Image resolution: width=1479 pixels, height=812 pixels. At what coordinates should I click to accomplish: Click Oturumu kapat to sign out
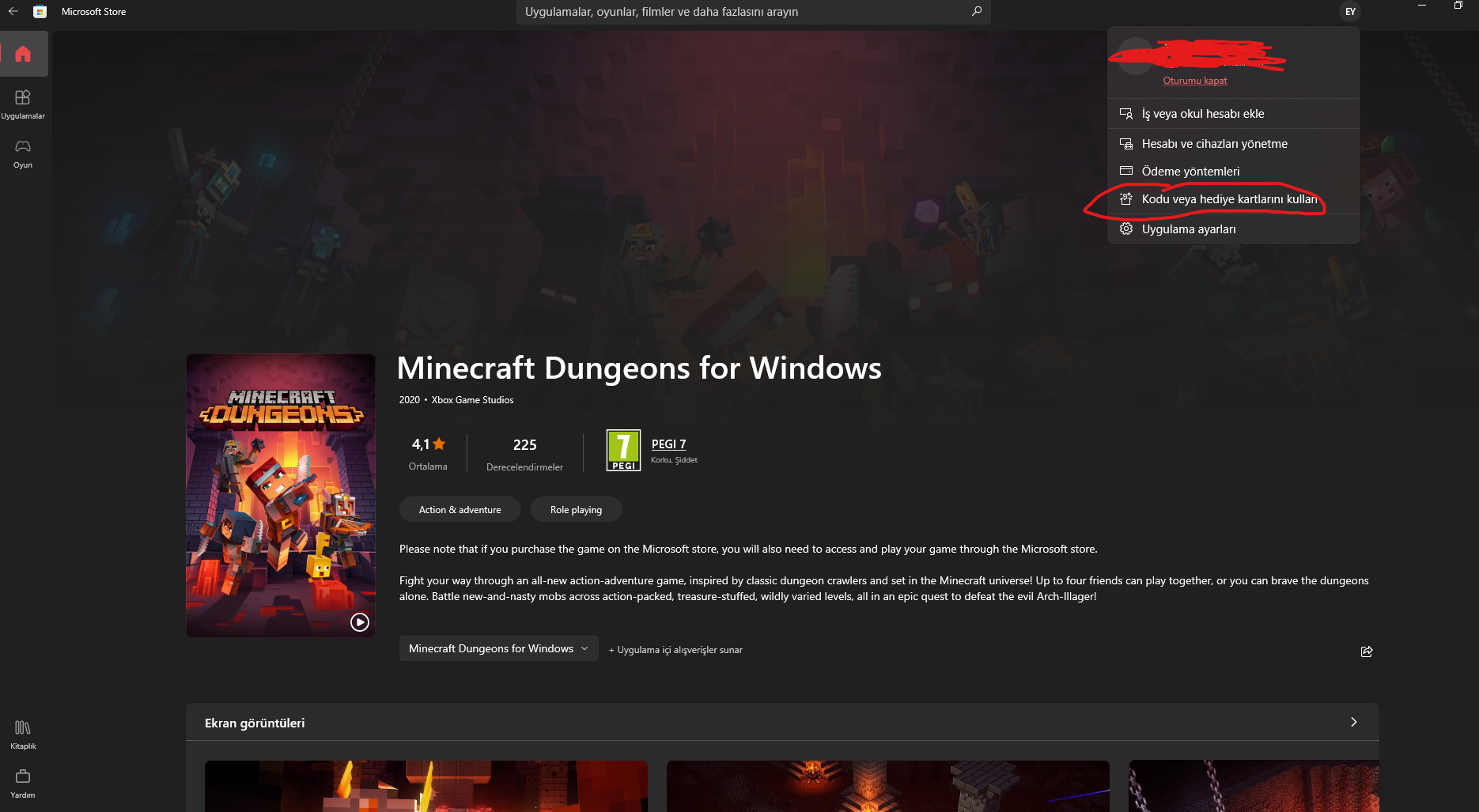coord(1195,81)
